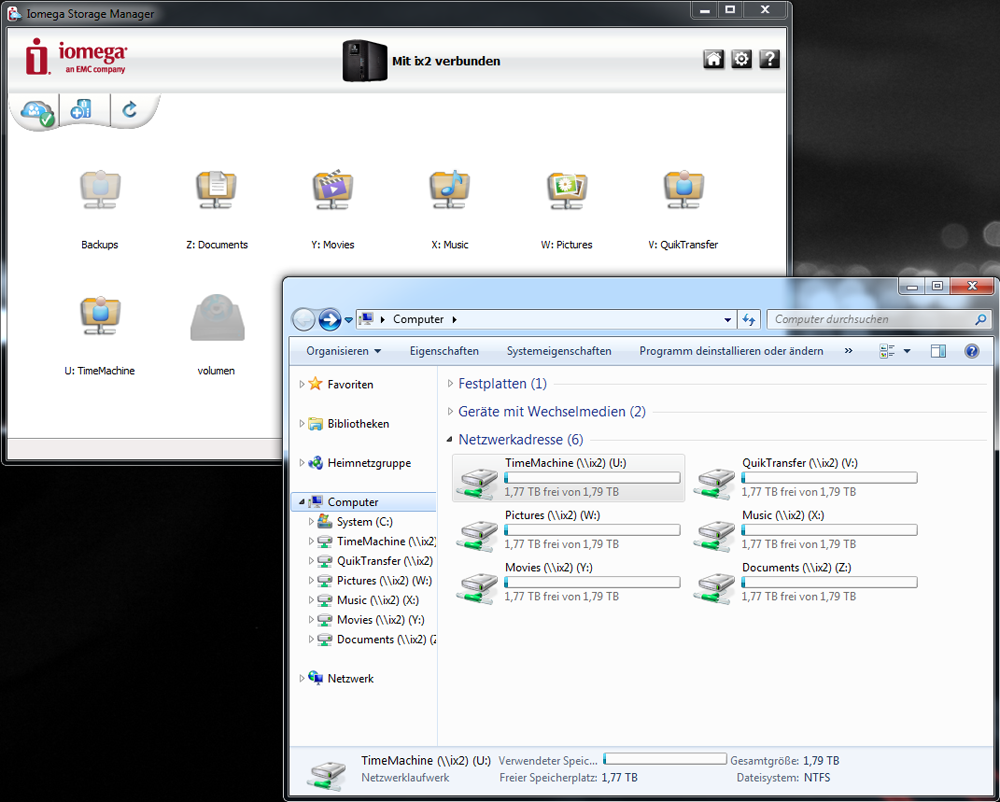This screenshot has height=802, width=1000.
Task: Click the add device icon in Iomega toolbar
Action: [x=81, y=110]
